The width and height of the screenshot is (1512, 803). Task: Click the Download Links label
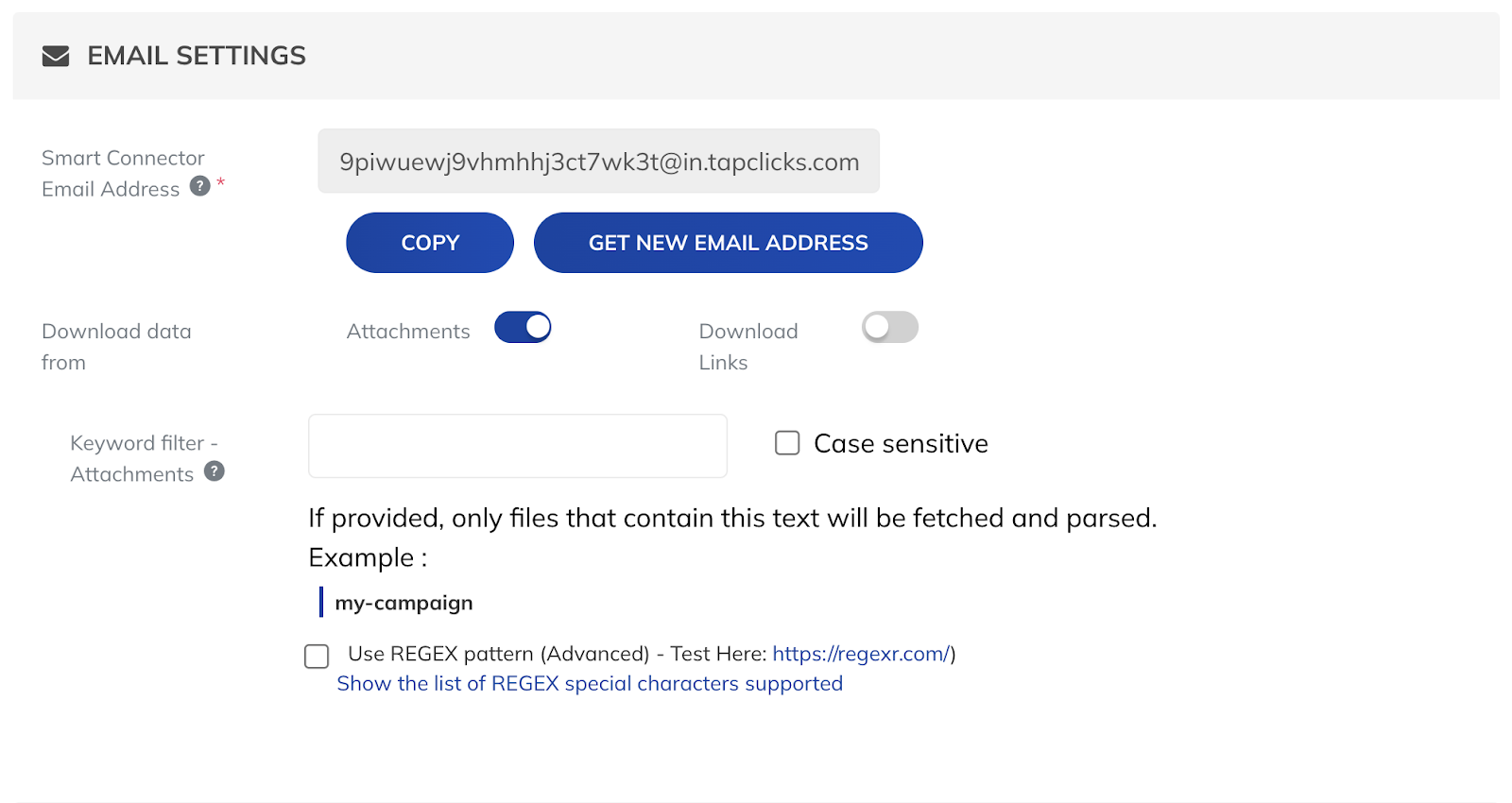(748, 347)
